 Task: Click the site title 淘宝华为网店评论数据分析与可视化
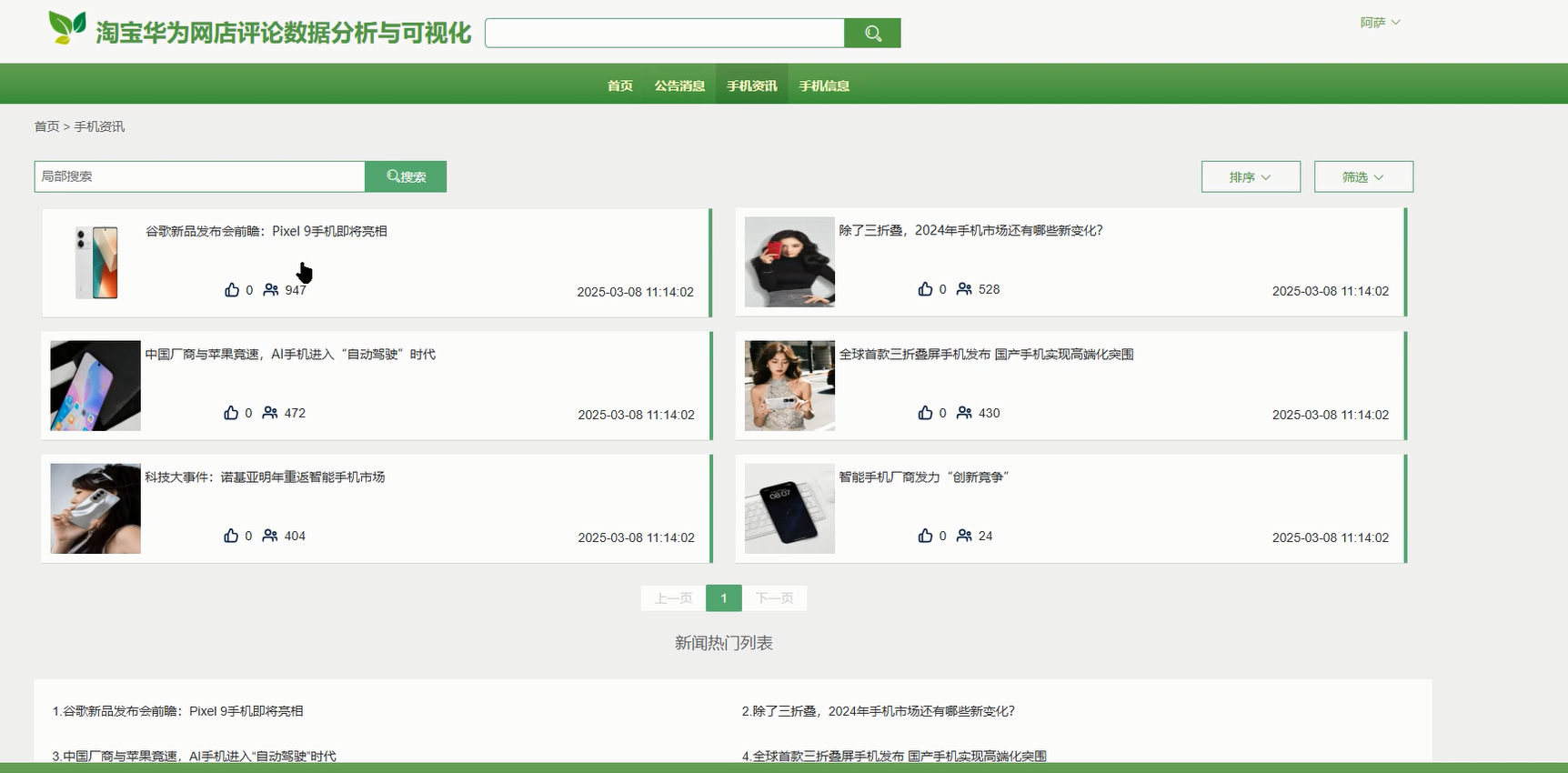(x=284, y=33)
